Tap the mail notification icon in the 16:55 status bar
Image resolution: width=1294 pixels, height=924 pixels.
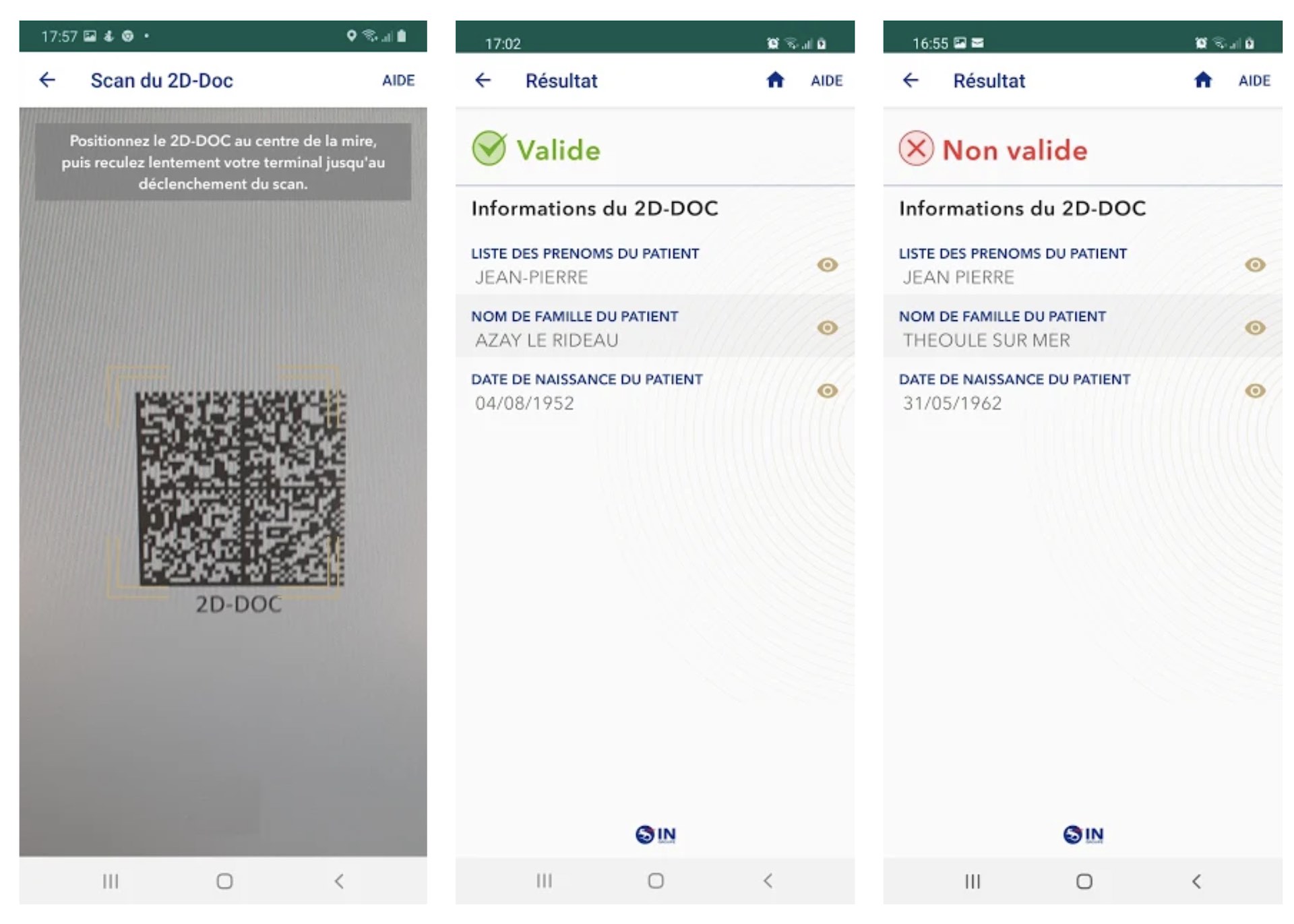coord(977,43)
